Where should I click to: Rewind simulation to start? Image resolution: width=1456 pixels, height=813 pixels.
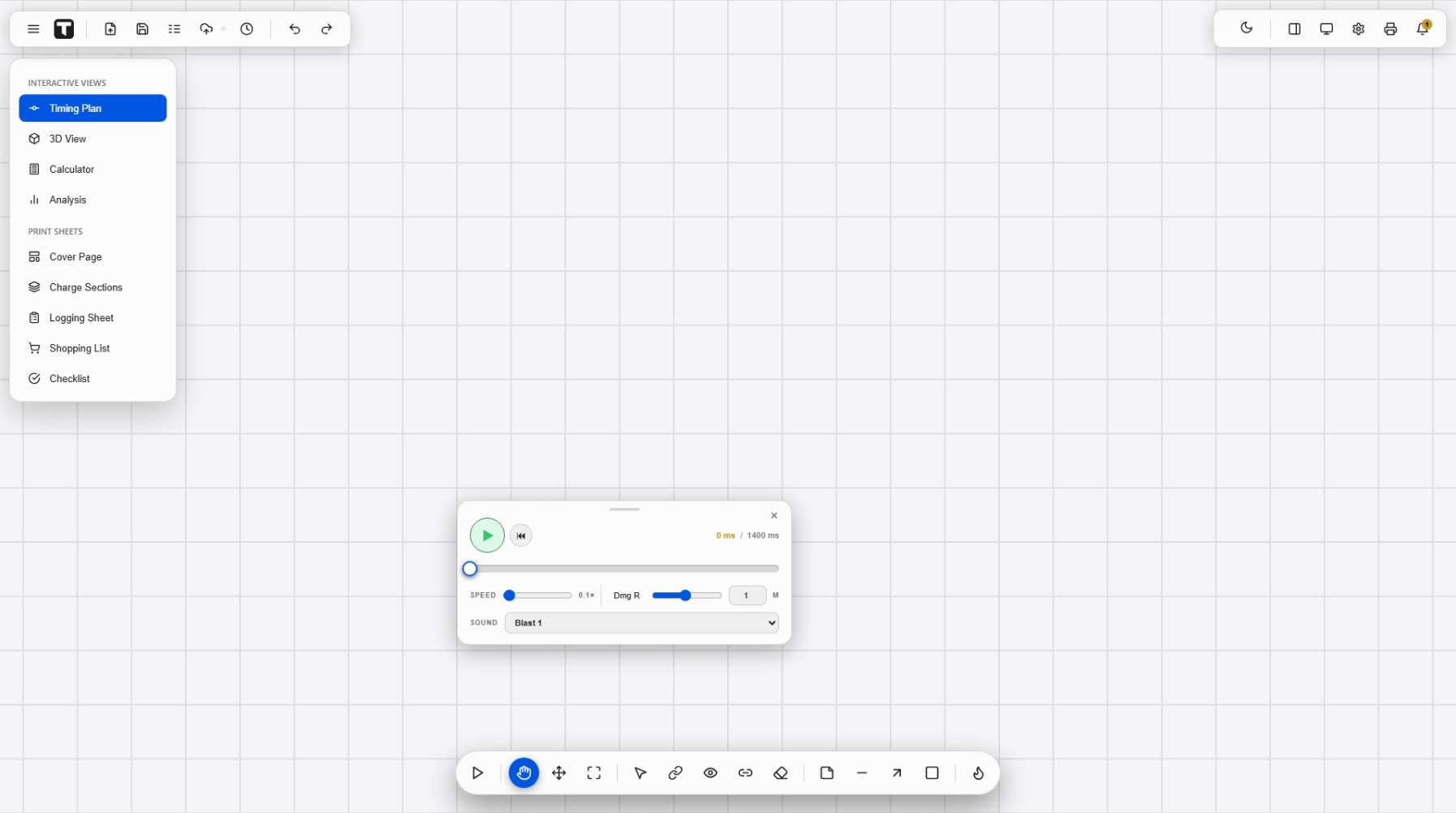[x=521, y=536]
